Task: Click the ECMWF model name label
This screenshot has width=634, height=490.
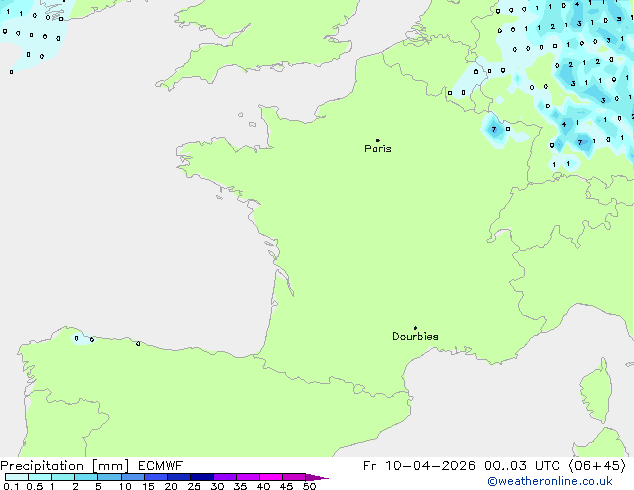Action: [161, 466]
